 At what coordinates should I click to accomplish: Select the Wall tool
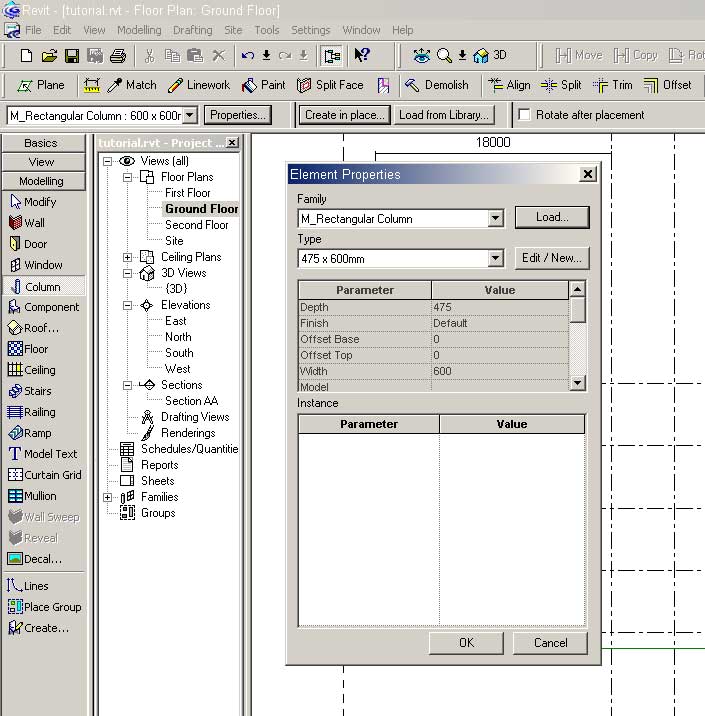click(27, 223)
